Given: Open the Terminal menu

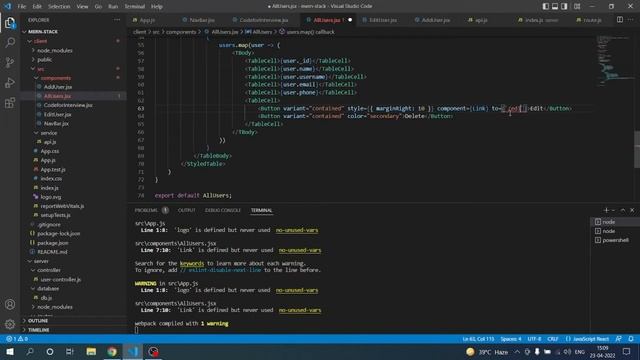Looking at the screenshot, I should point(135,6).
